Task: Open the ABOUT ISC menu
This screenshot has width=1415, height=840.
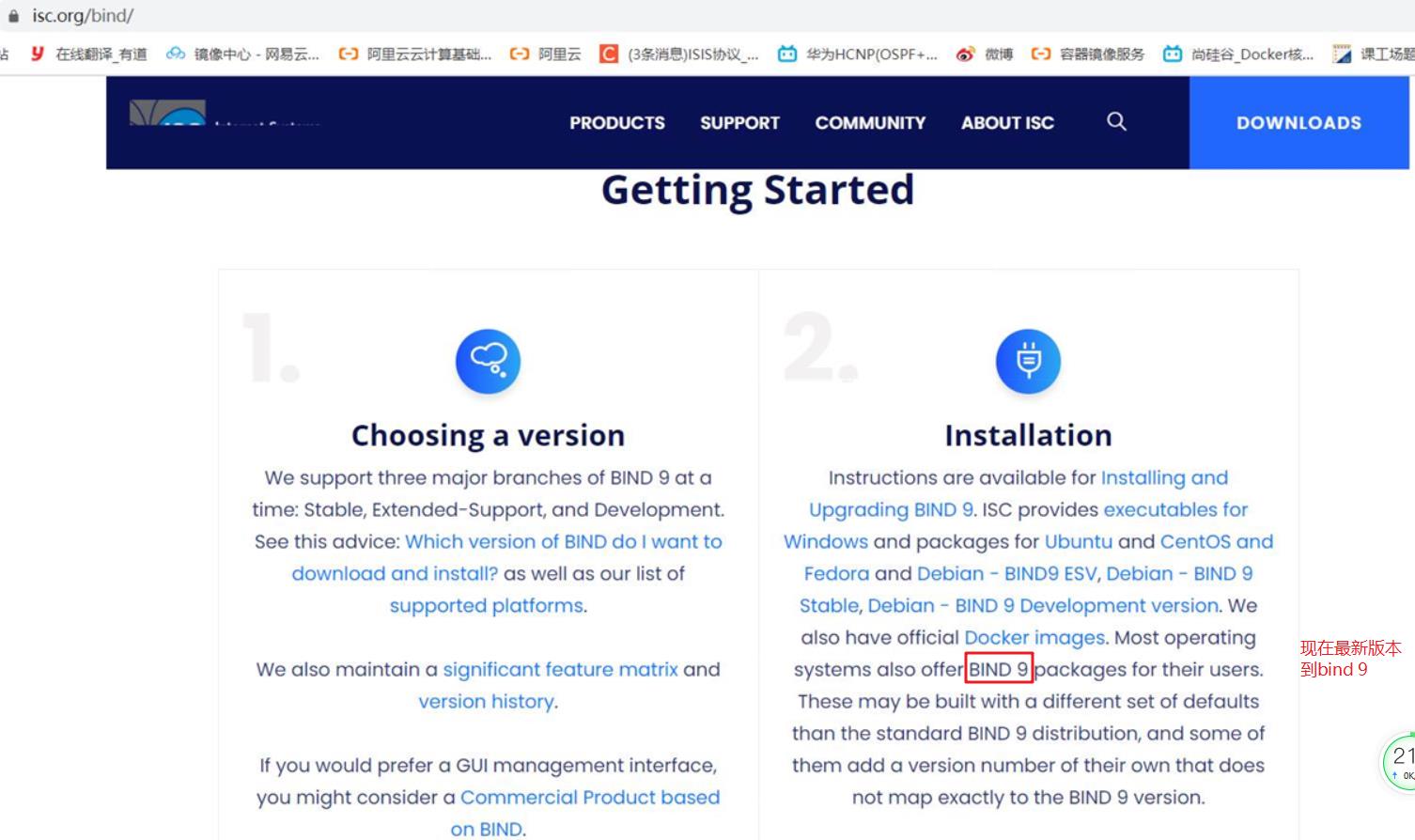Action: (x=1007, y=123)
